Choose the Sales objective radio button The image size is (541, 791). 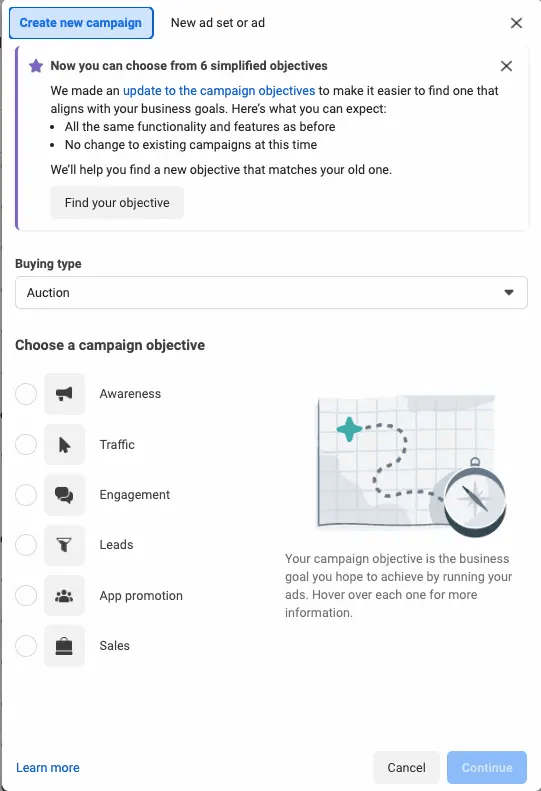26,646
